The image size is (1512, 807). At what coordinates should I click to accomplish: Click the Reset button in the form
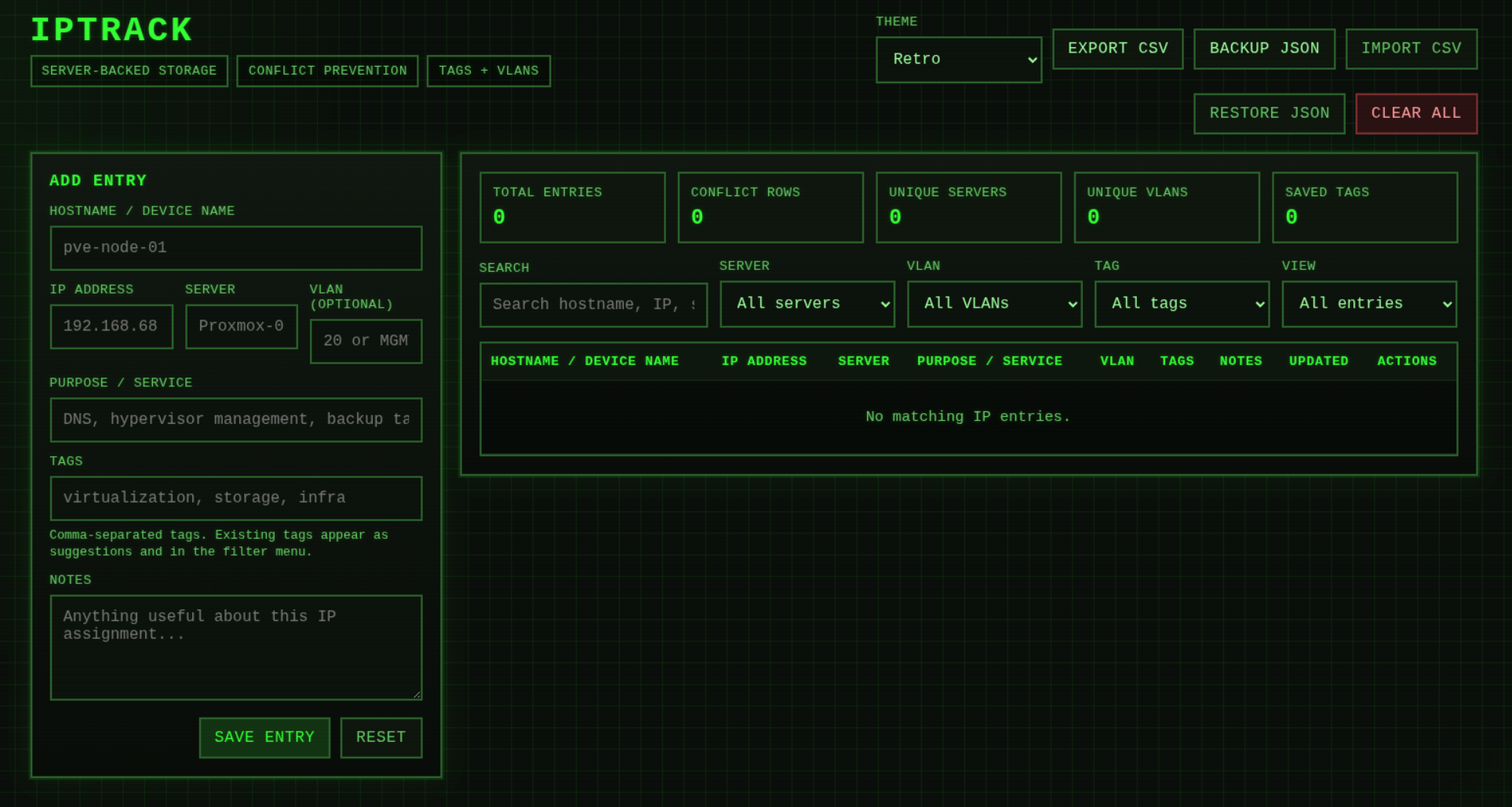coord(381,738)
